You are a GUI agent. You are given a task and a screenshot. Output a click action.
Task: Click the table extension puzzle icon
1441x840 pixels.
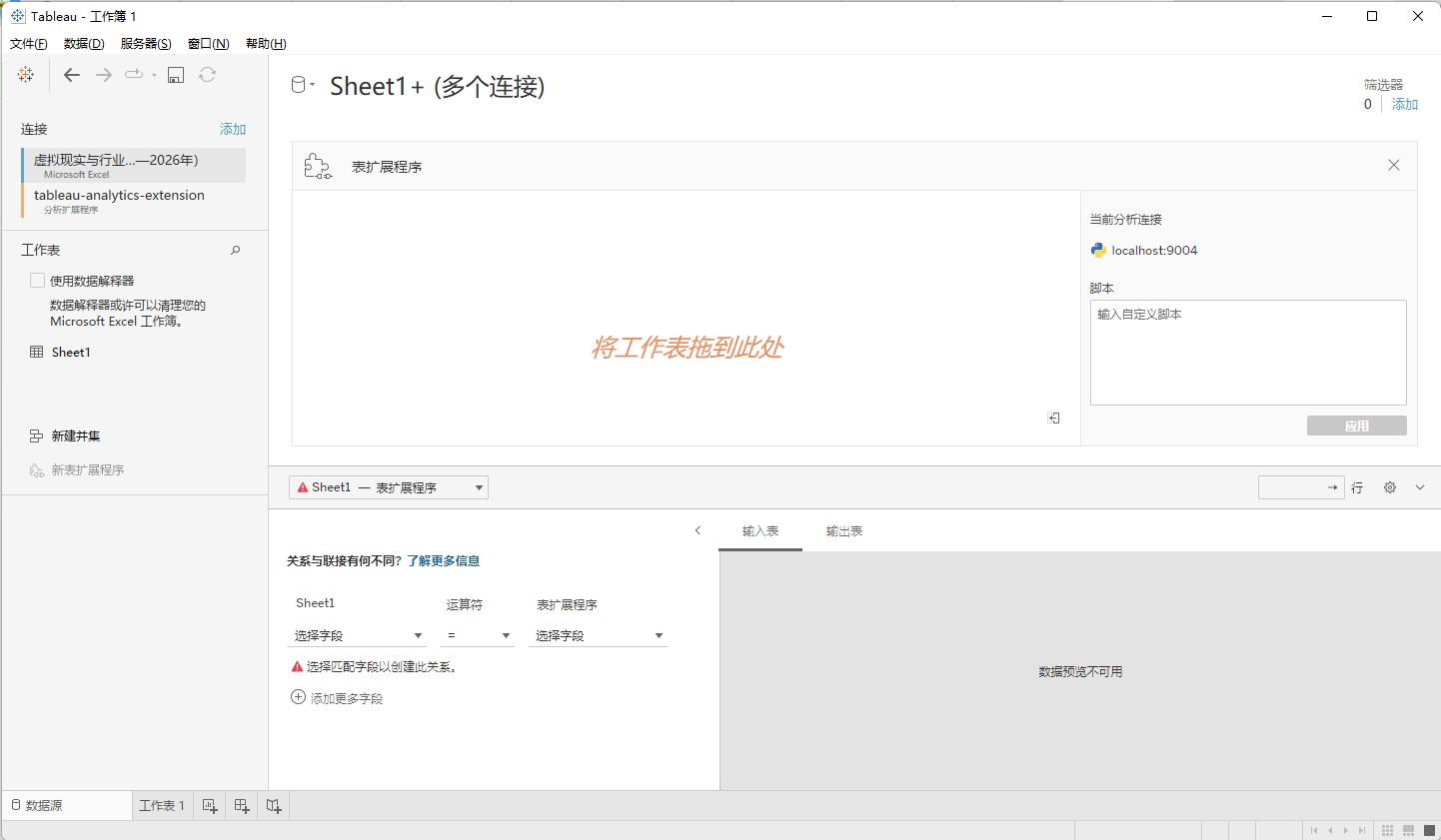pos(318,166)
